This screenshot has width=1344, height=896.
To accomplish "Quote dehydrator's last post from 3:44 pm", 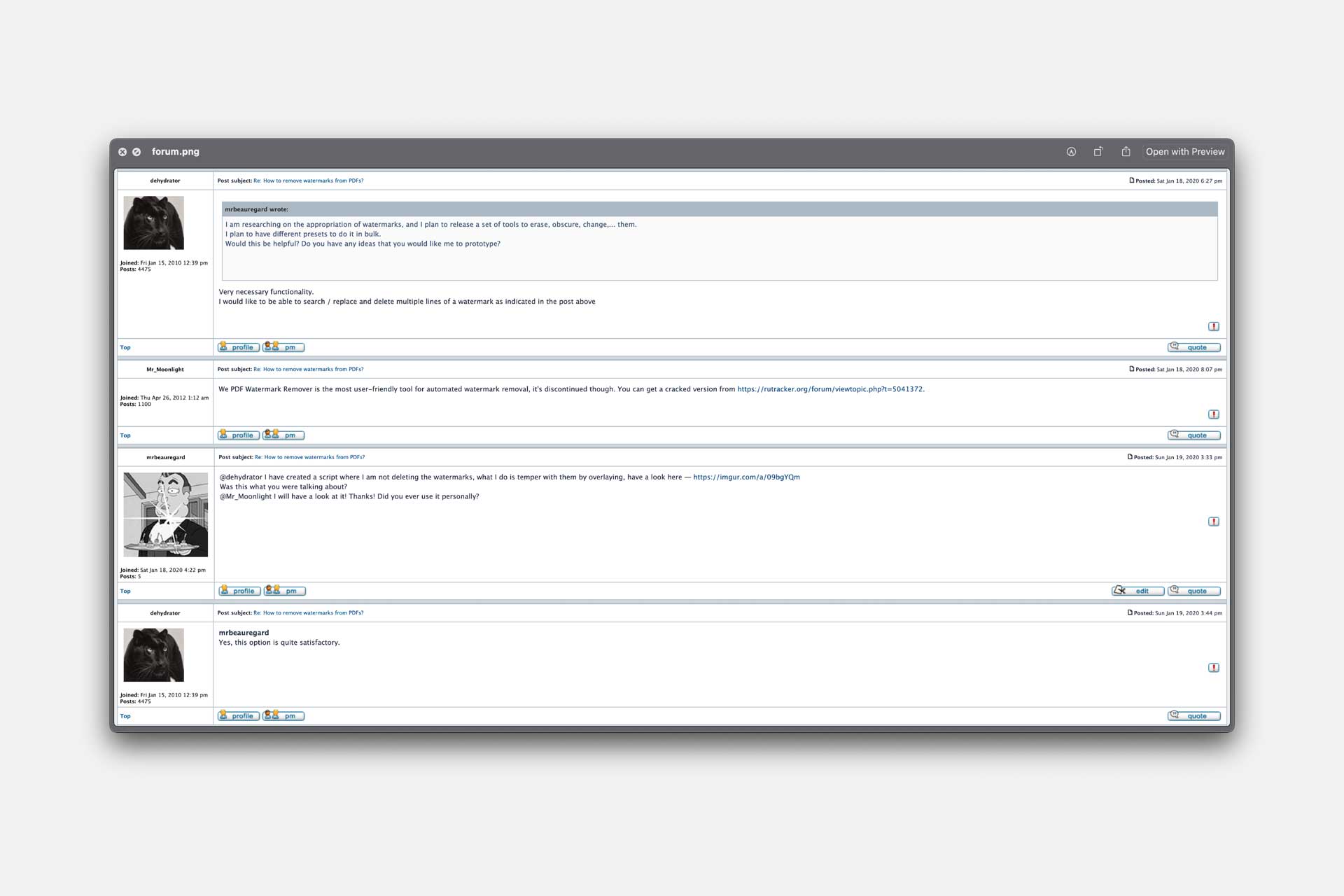I will [x=1193, y=716].
